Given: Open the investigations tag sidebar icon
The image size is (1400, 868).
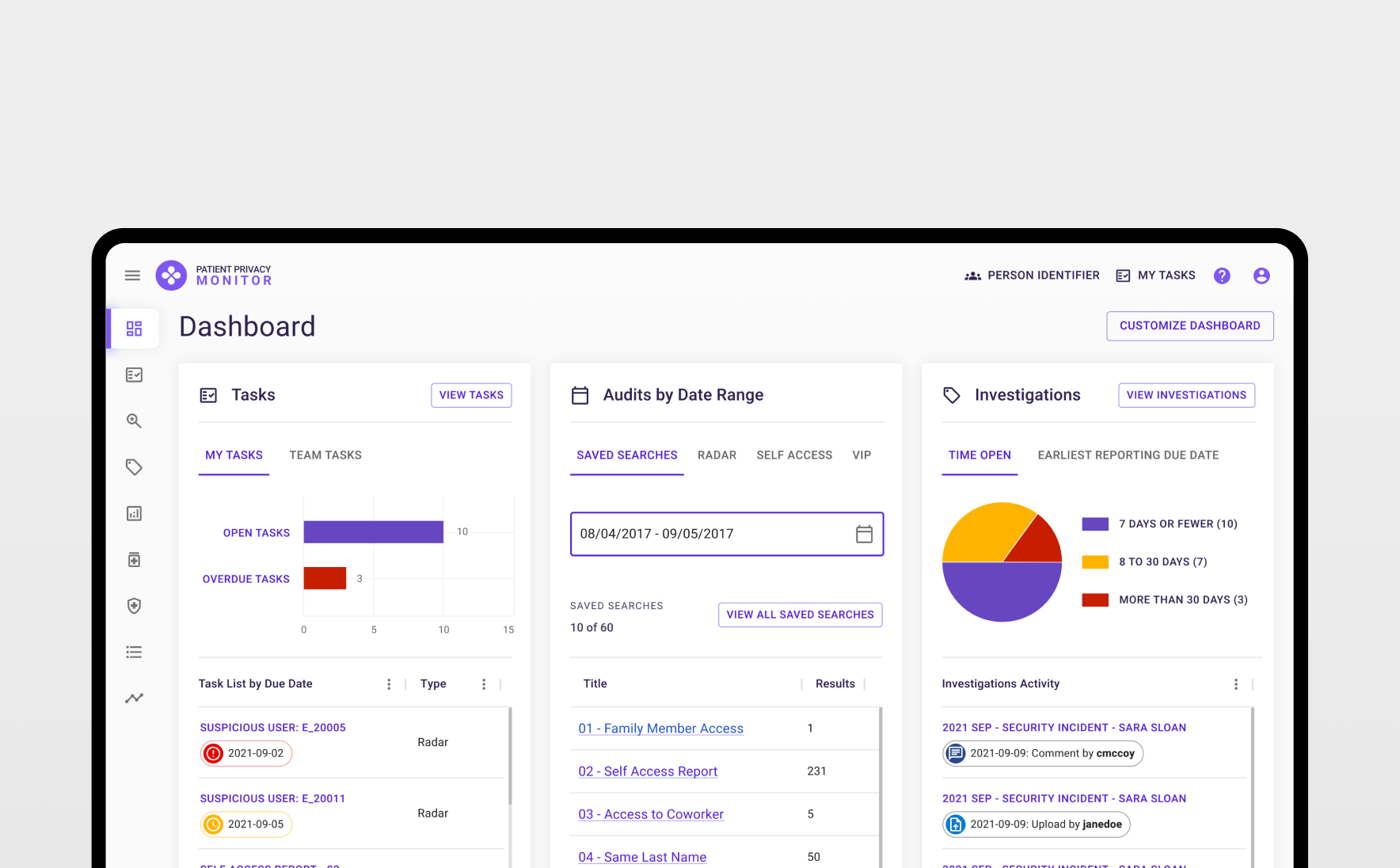Looking at the screenshot, I should pyautogui.click(x=134, y=467).
